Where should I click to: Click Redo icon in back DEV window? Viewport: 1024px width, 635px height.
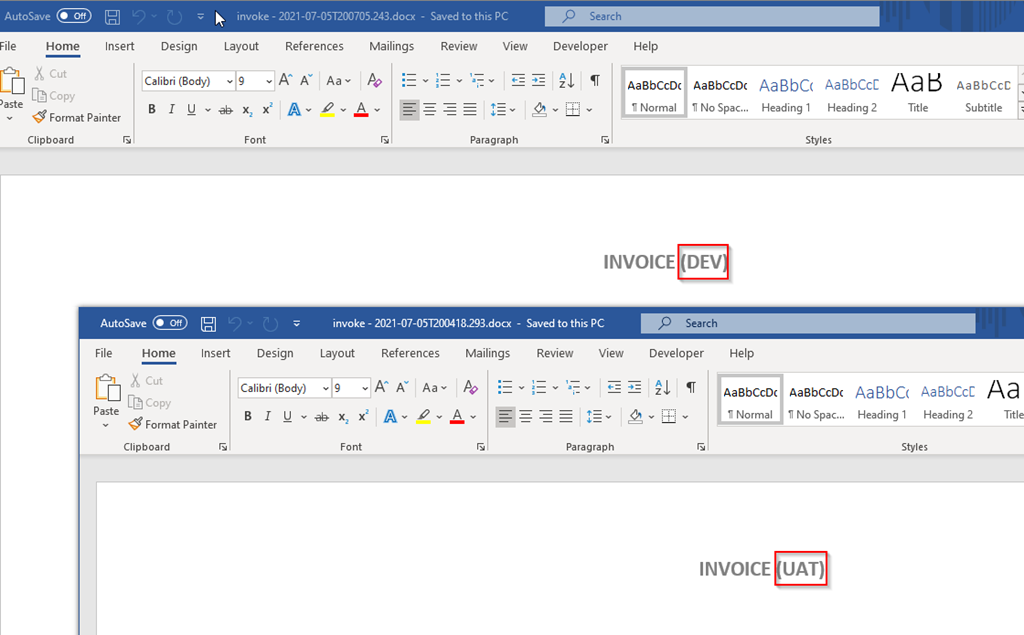(x=174, y=16)
